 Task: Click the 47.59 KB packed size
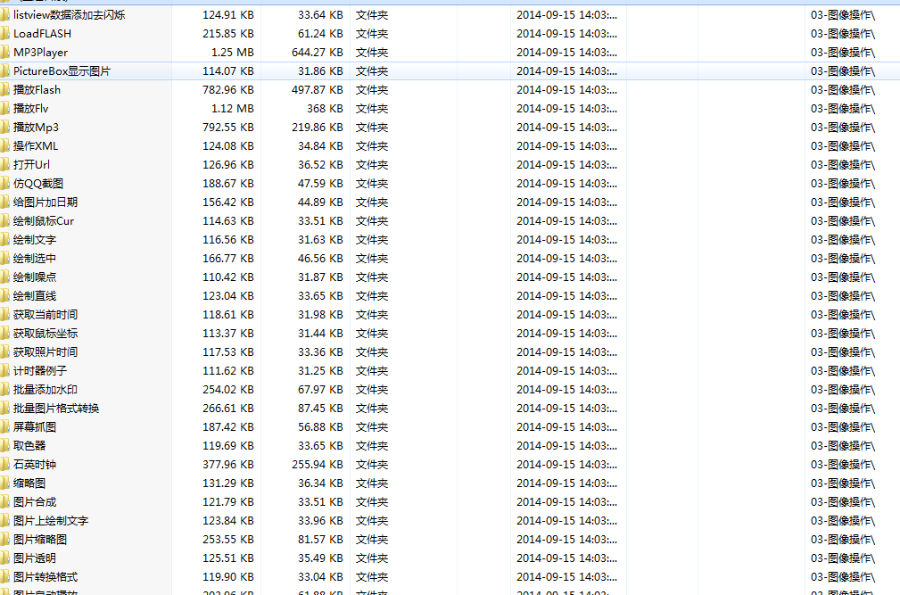320,184
